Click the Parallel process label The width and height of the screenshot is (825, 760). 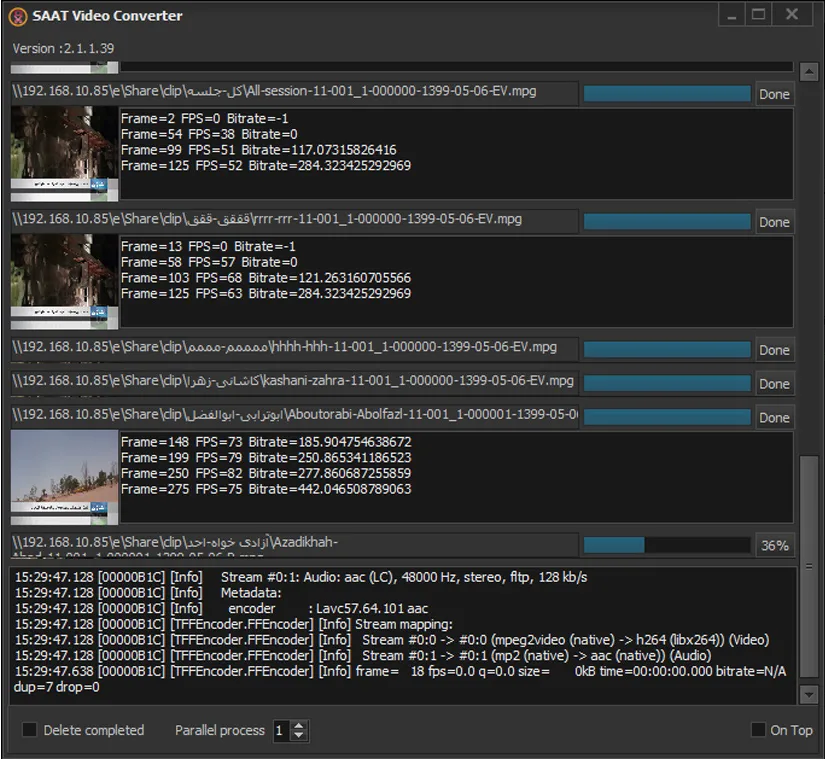point(219,731)
